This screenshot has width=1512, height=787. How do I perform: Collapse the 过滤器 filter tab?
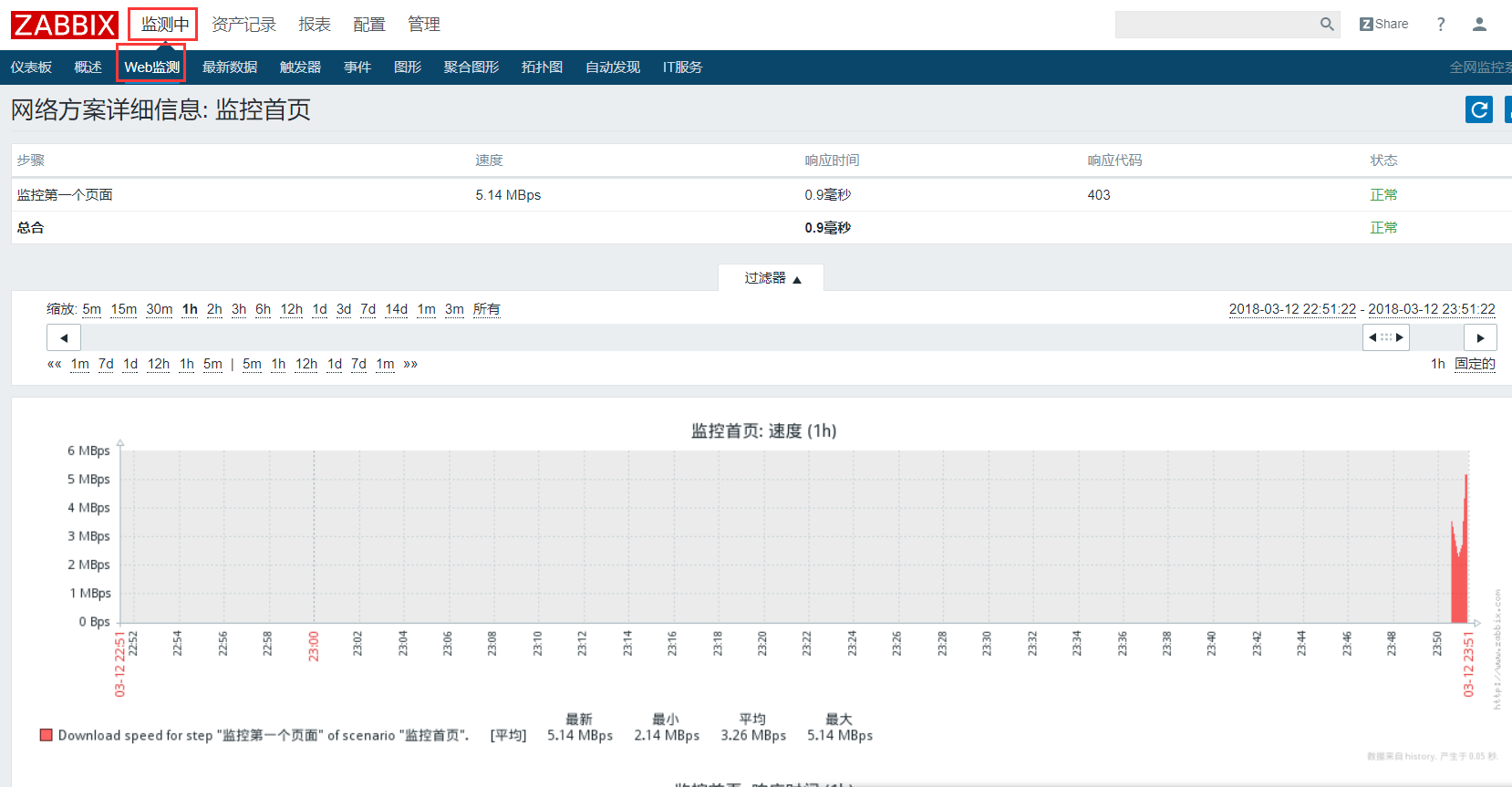pyautogui.click(x=772, y=278)
